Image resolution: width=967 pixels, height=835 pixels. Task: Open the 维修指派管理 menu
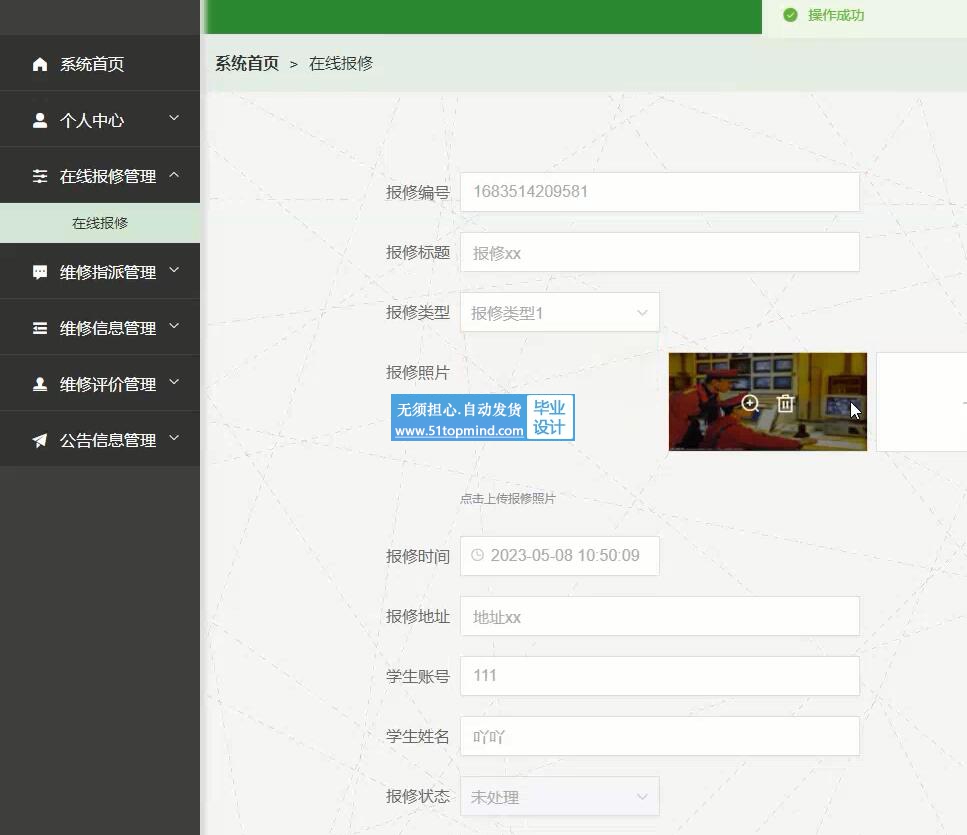tap(100, 272)
